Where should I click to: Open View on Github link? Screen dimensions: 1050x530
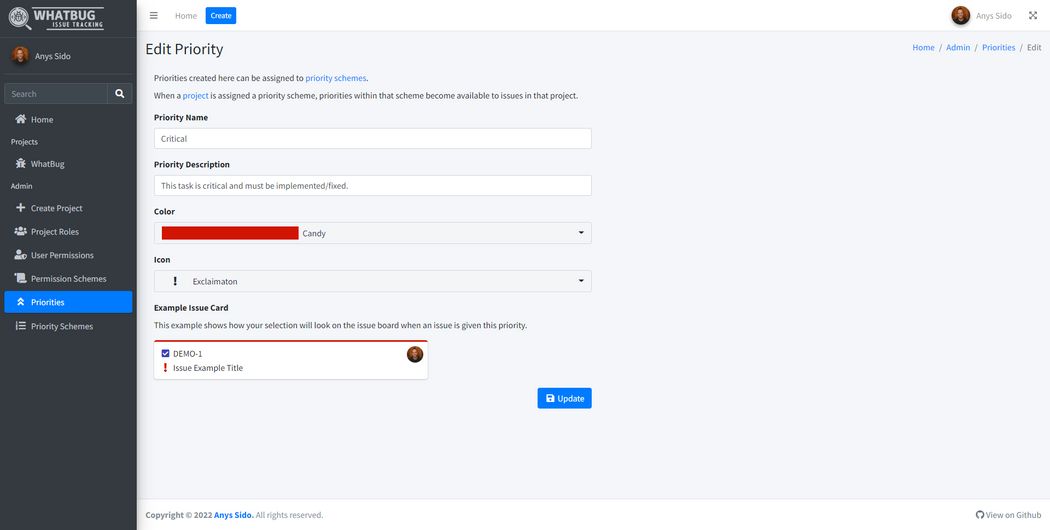pos(1008,515)
